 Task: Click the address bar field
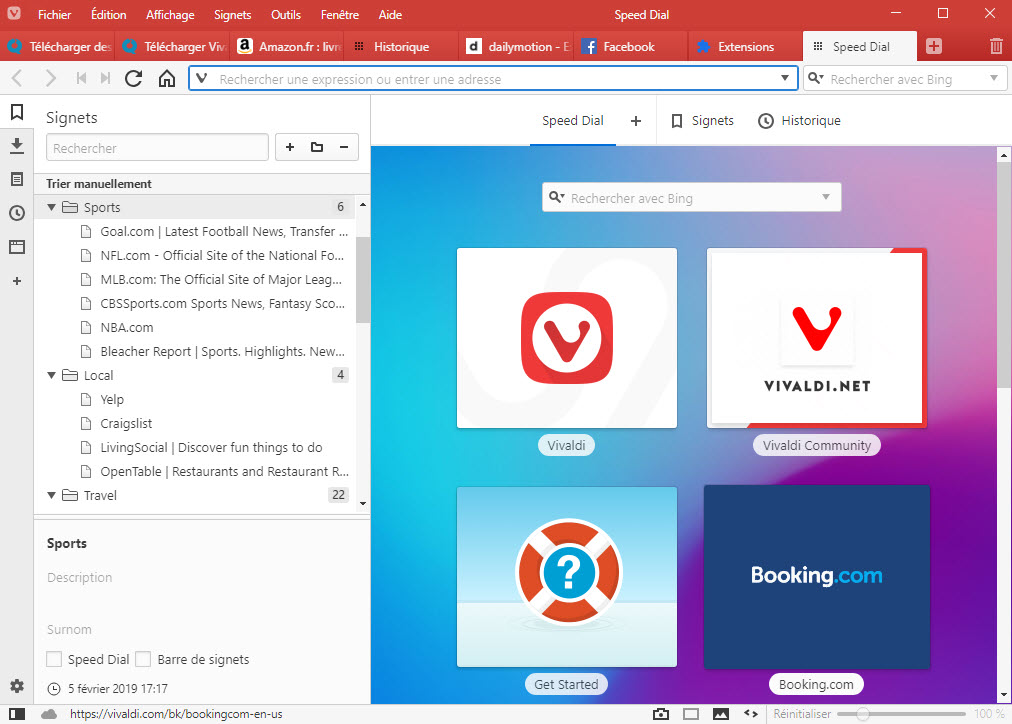tap(494, 79)
